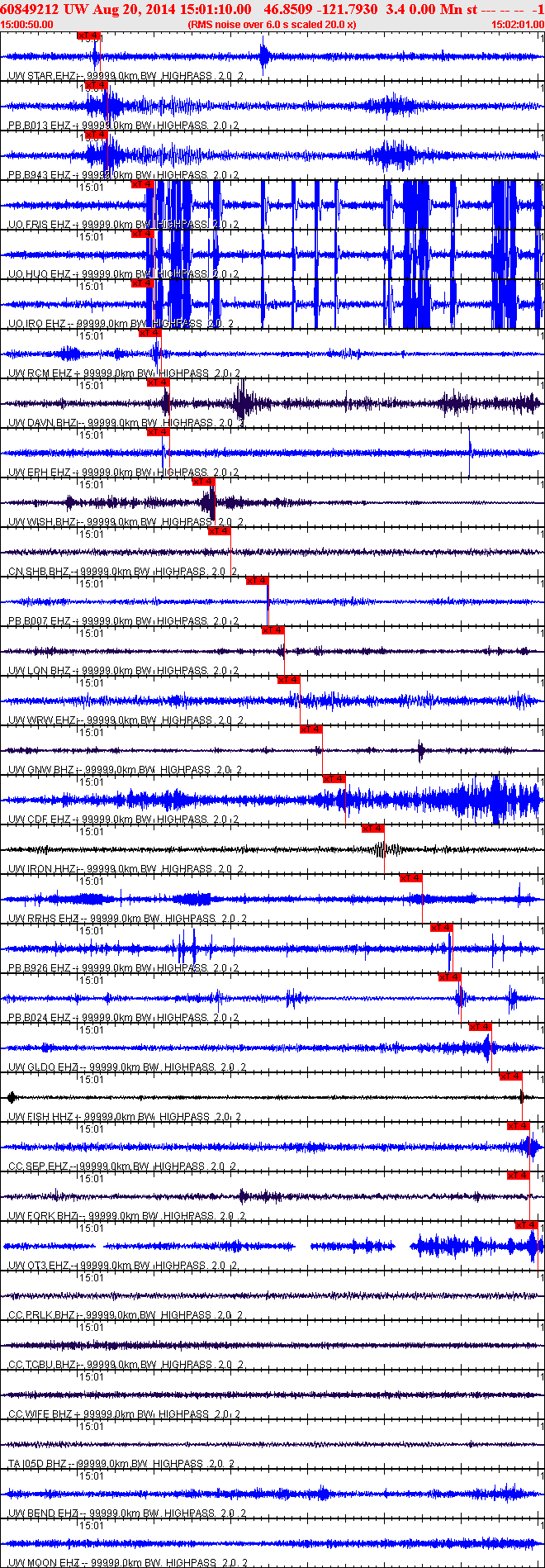The image size is (545, 1568).
Task: Select the pick flag on PB B013 trace
Action: click(x=96, y=85)
